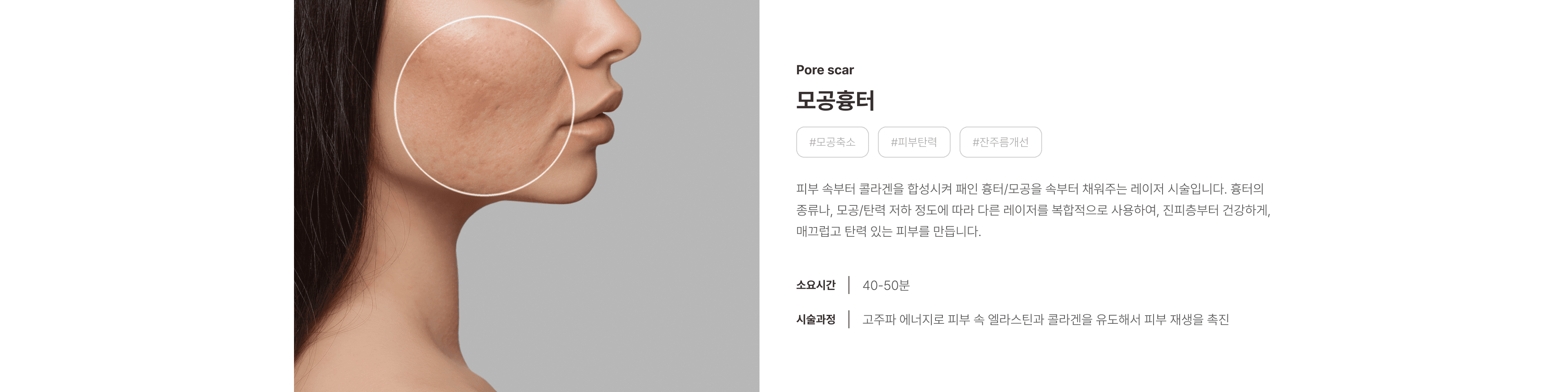Click the line 매끄럽고 탄력 있는 피부를 만듭니다
Viewport: 1568px width, 392px height.
(x=888, y=231)
